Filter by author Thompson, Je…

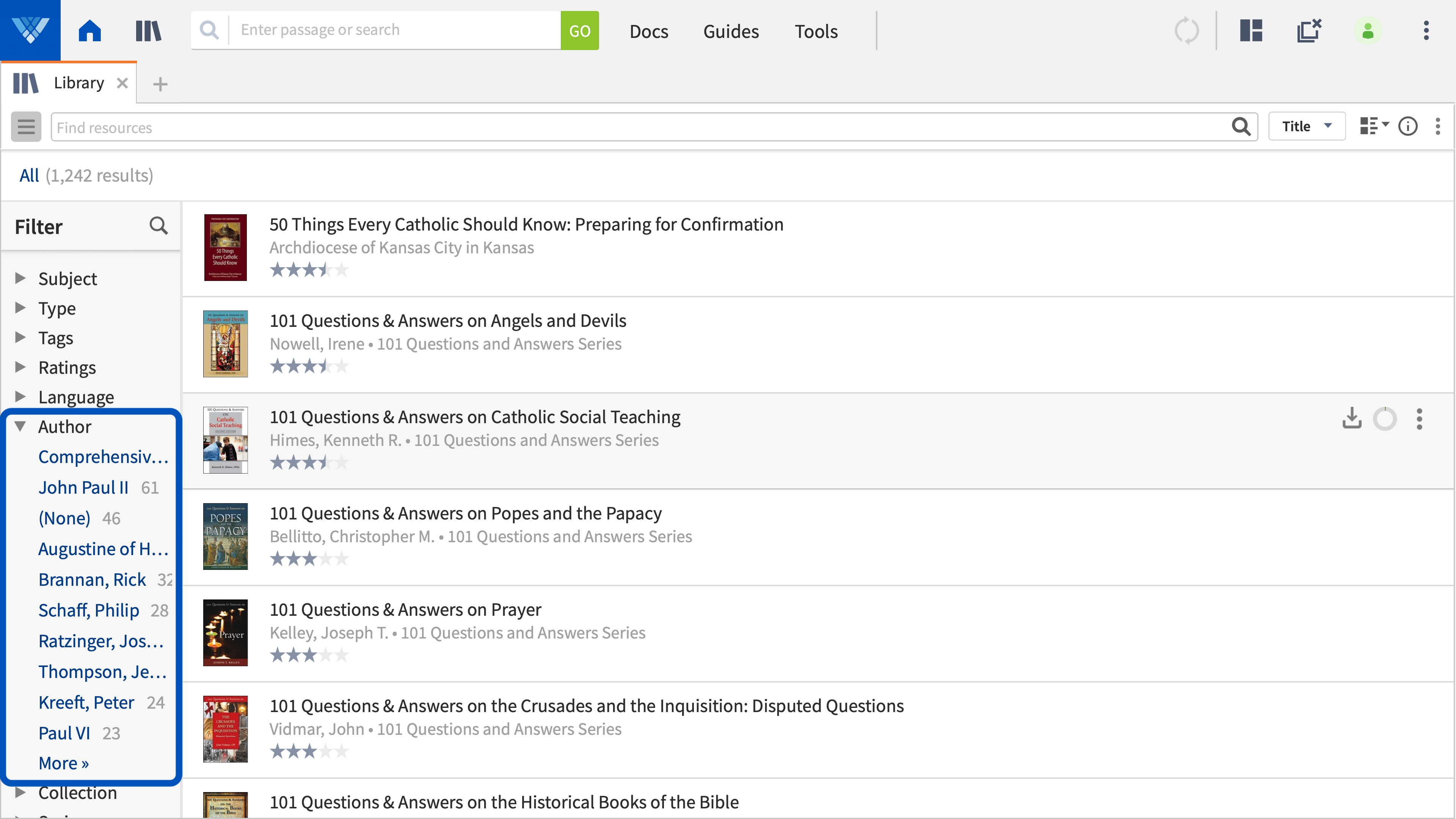[103, 672]
